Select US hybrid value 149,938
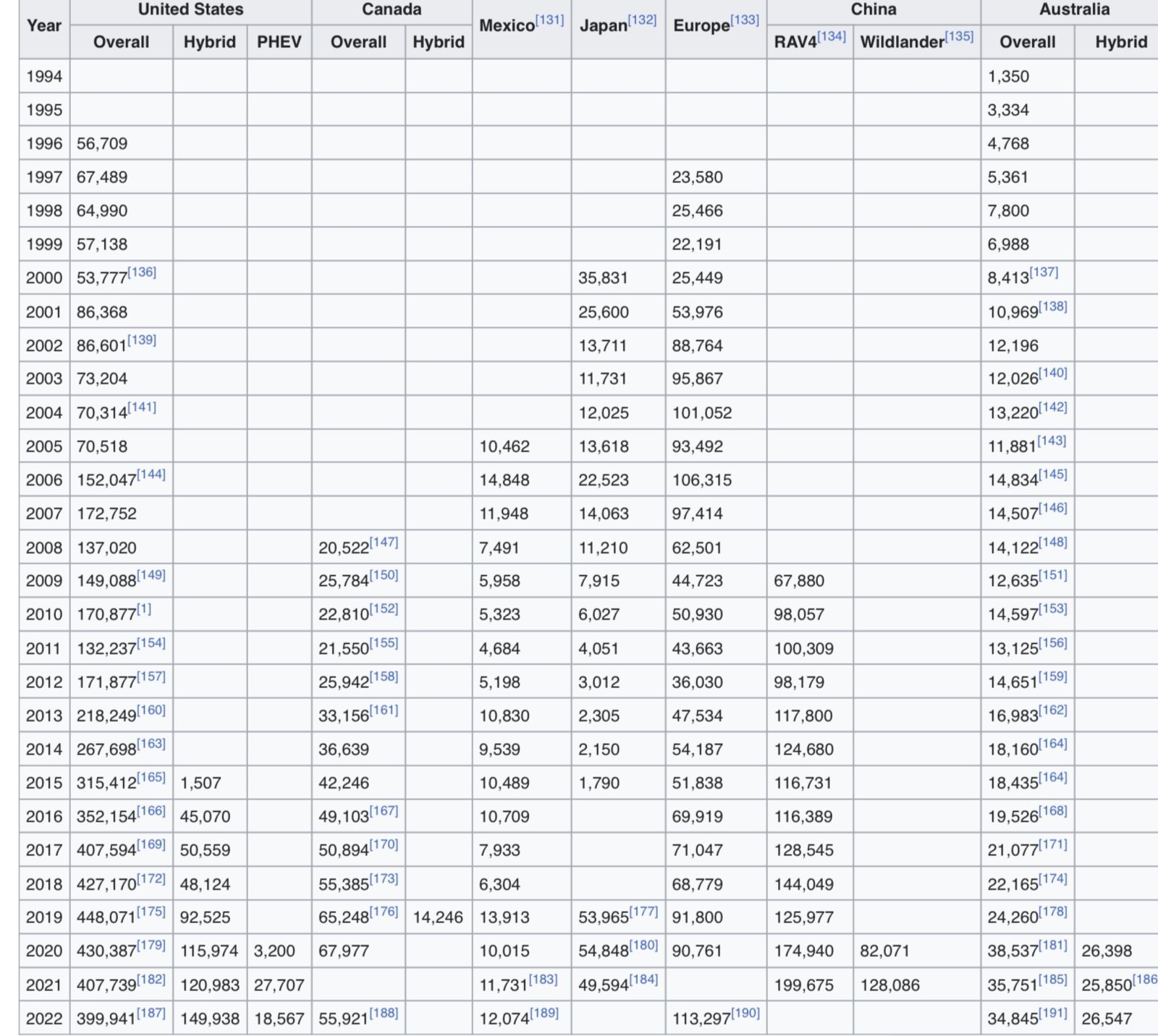This screenshot has width=1158, height=1036. tap(210, 1019)
